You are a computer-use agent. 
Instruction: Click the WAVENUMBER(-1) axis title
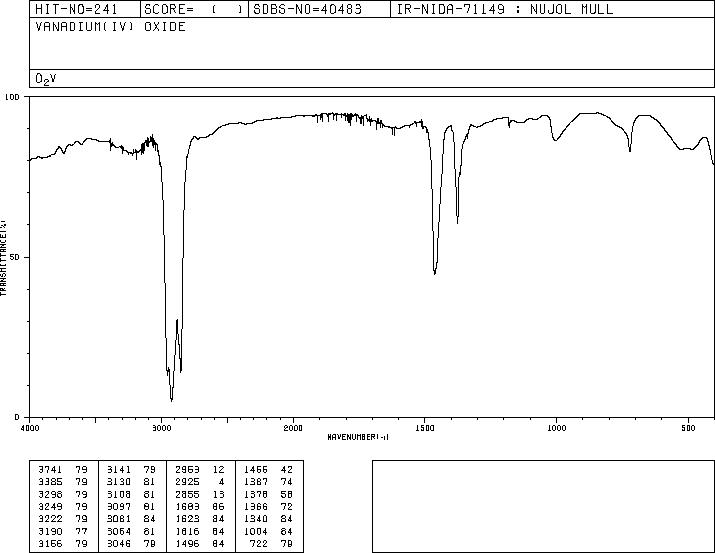(x=358, y=437)
